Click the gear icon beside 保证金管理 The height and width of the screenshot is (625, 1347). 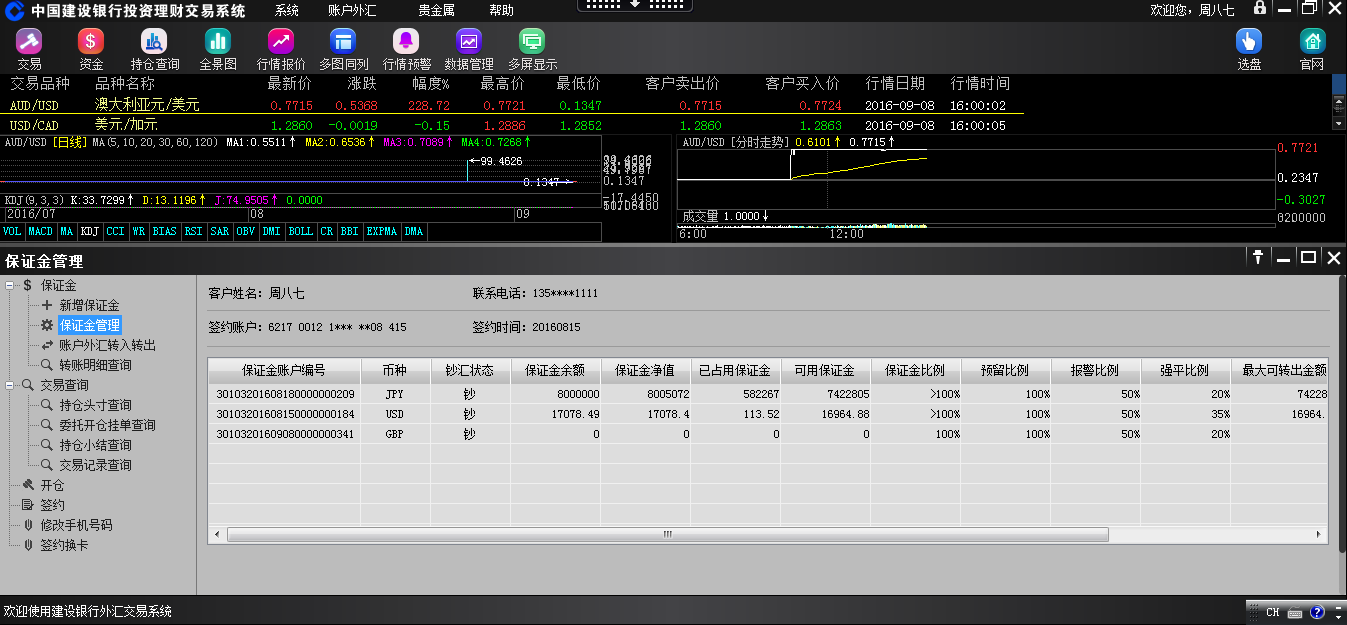[47, 325]
